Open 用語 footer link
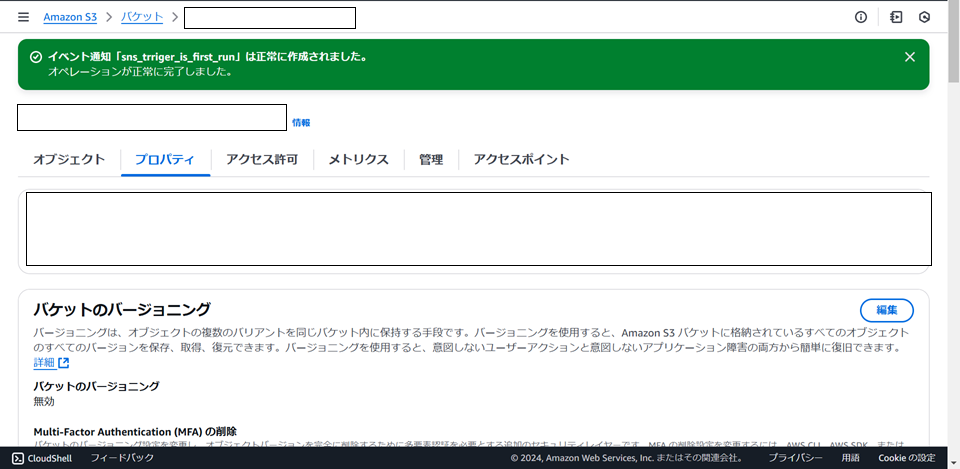Screen dimensions: 960x469 click(850, 458)
